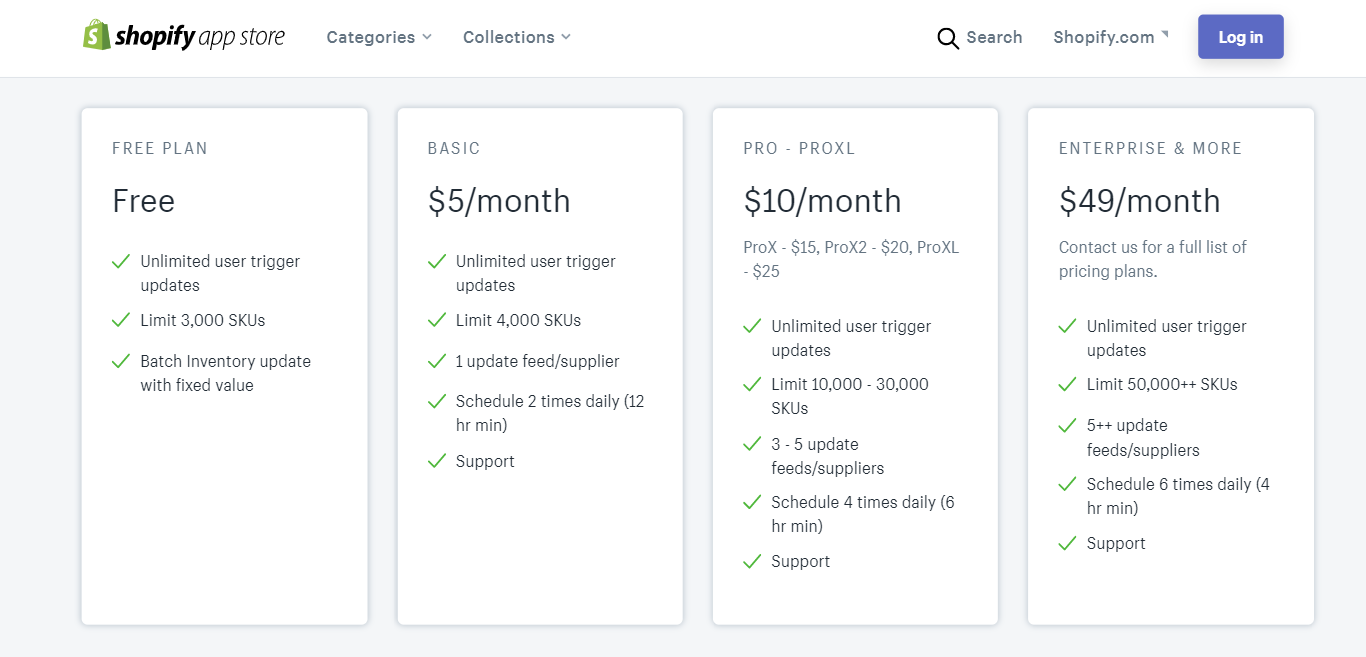Click checkmark beside Schedule 6 times daily
The width and height of the screenshot is (1366, 657).
click(x=1068, y=484)
